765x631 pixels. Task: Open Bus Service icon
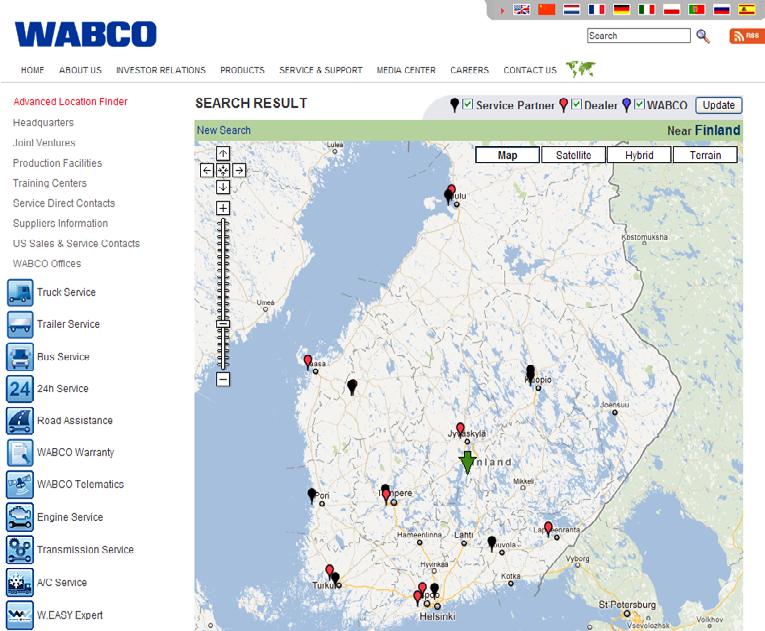click(x=20, y=357)
